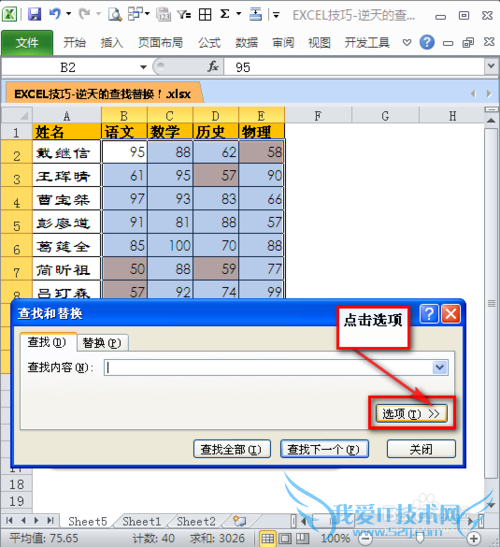Image resolution: width=500 pixels, height=547 pixels.
Task: Click the insert row icon
Action: [256, 14]
